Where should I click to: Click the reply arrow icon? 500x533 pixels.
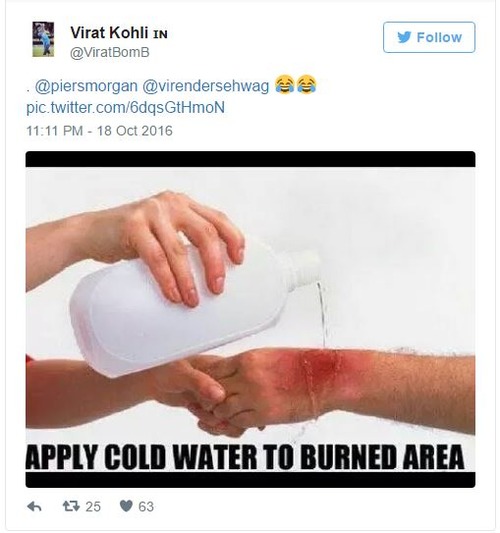tap(34, 507)
